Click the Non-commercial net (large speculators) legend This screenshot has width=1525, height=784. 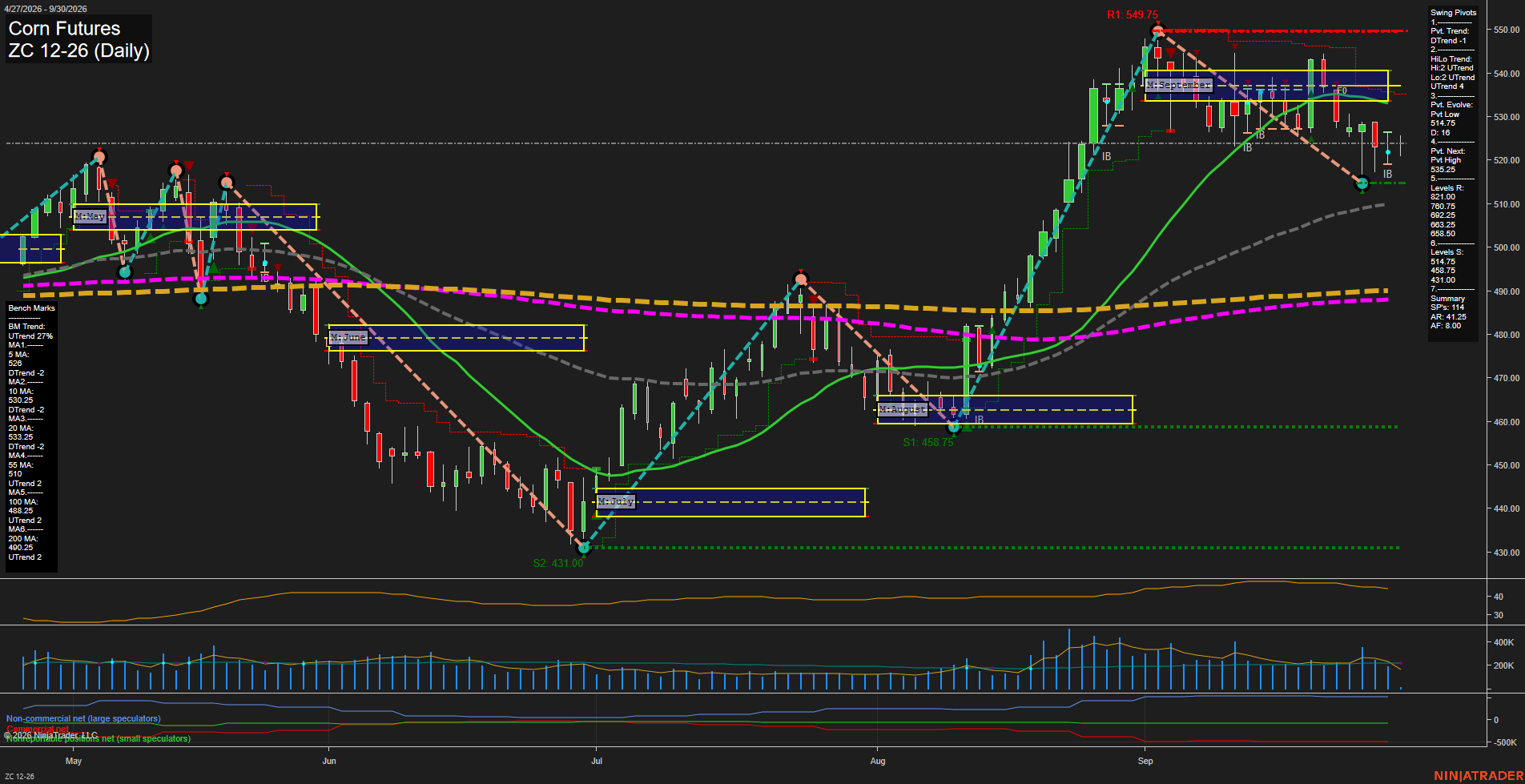tap(83, 719)
